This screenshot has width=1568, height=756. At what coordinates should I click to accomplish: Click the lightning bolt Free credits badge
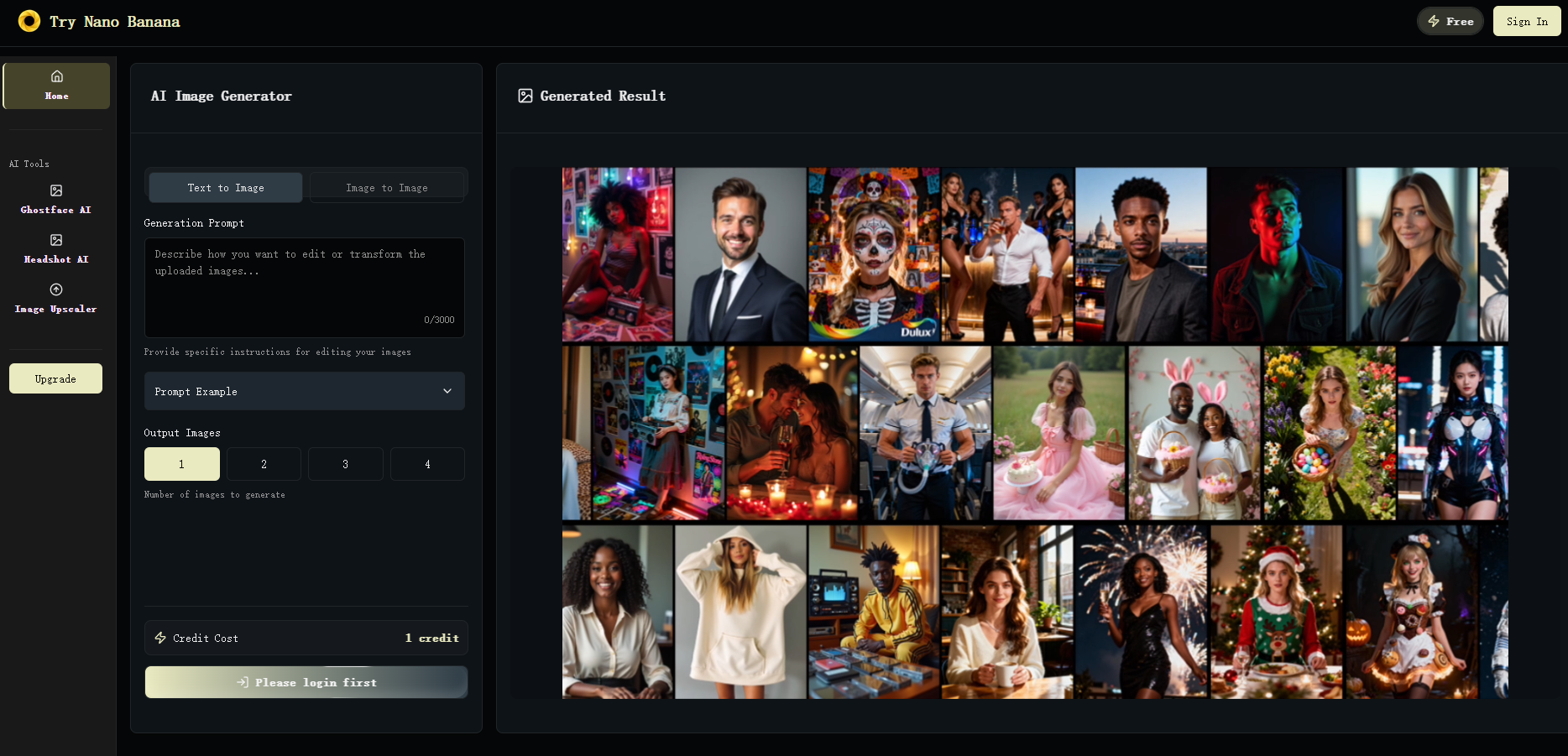1450,21
